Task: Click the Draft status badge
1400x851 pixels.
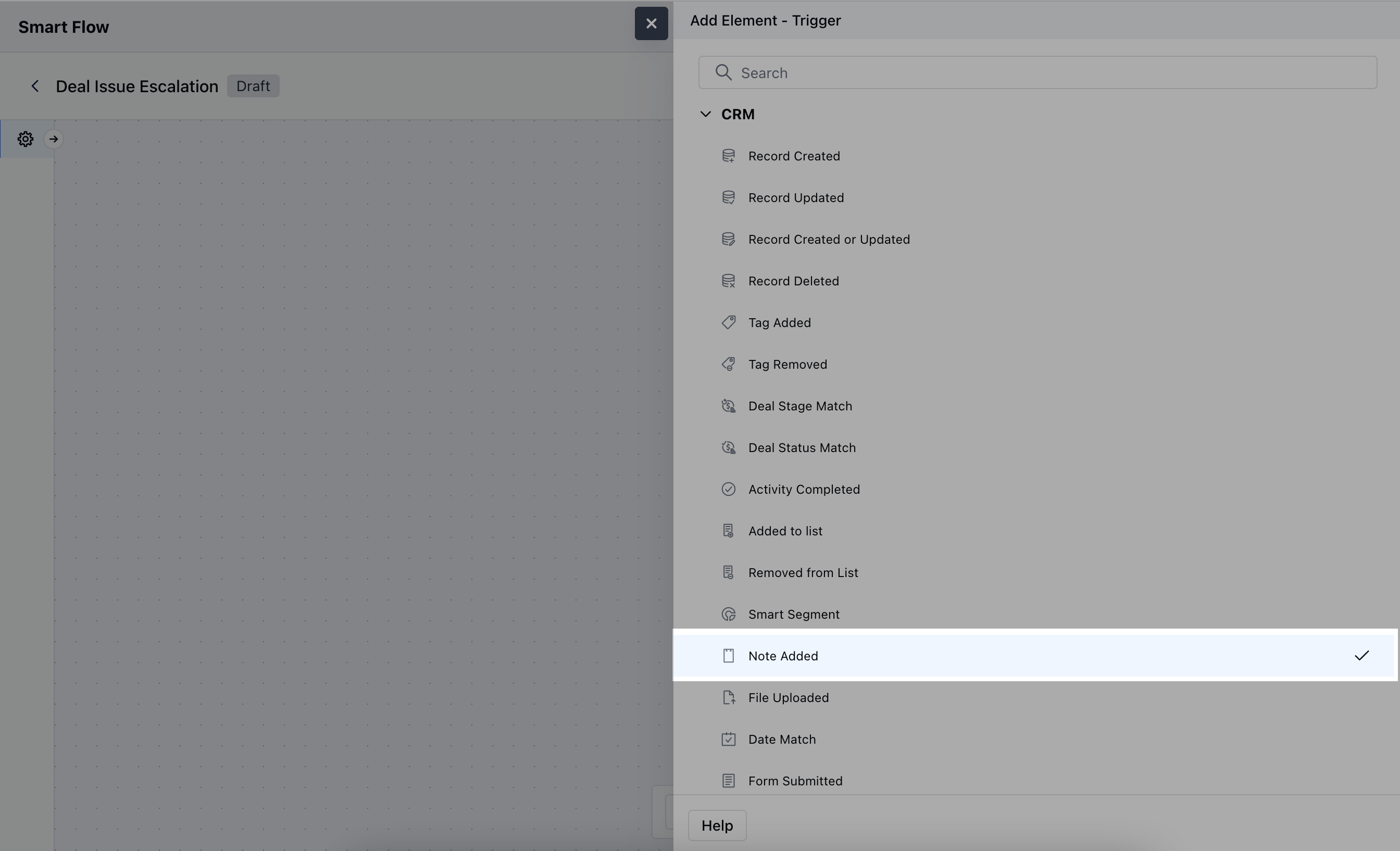Action: (253, 86)
